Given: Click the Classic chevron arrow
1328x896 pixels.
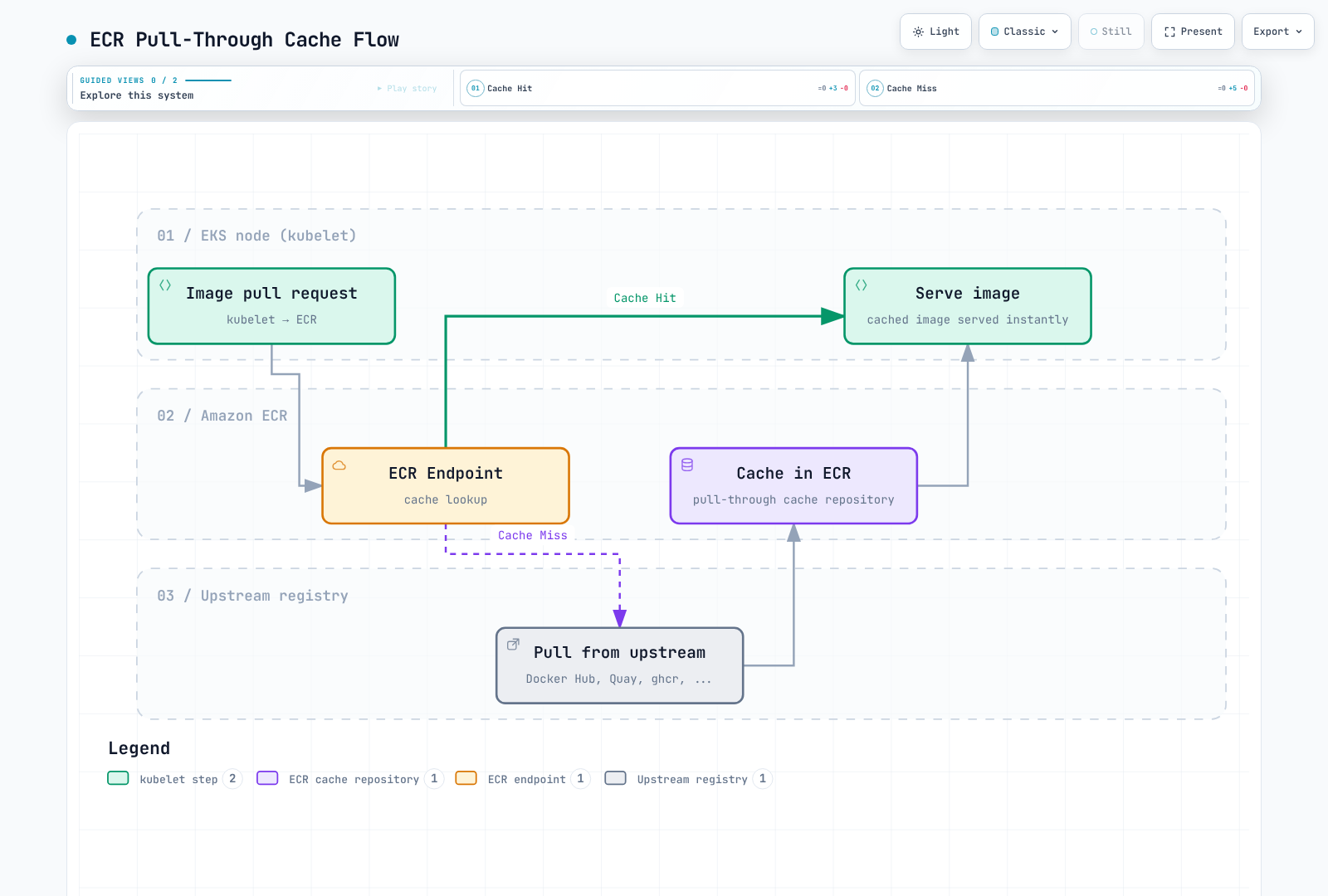Looking at the screenshot, I should click(1055, 32).
